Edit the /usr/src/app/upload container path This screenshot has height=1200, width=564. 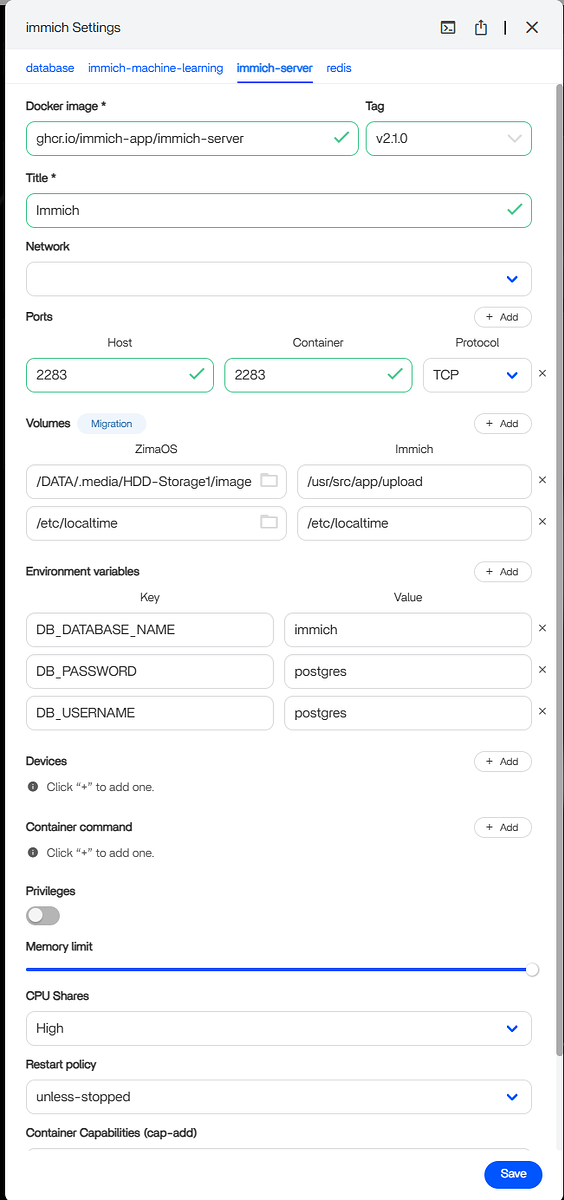(x=414, y=481)
